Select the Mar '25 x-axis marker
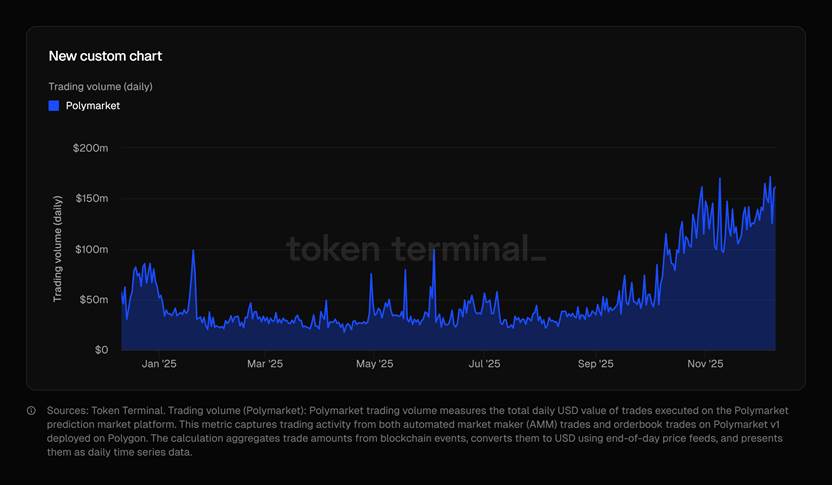Image resolution: width=832 pixels, height=485 pixels. [x=264, y=364]
